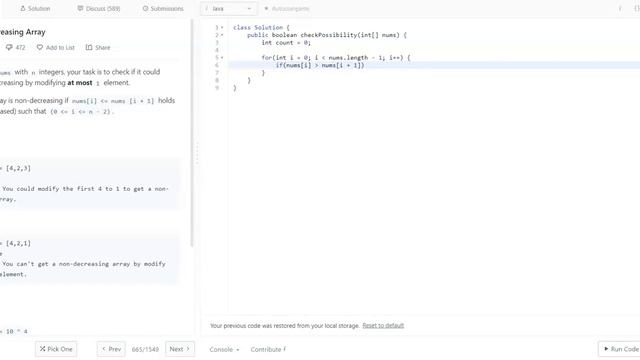
Task: Expand the Console panel
Action: tap(224, 349)
